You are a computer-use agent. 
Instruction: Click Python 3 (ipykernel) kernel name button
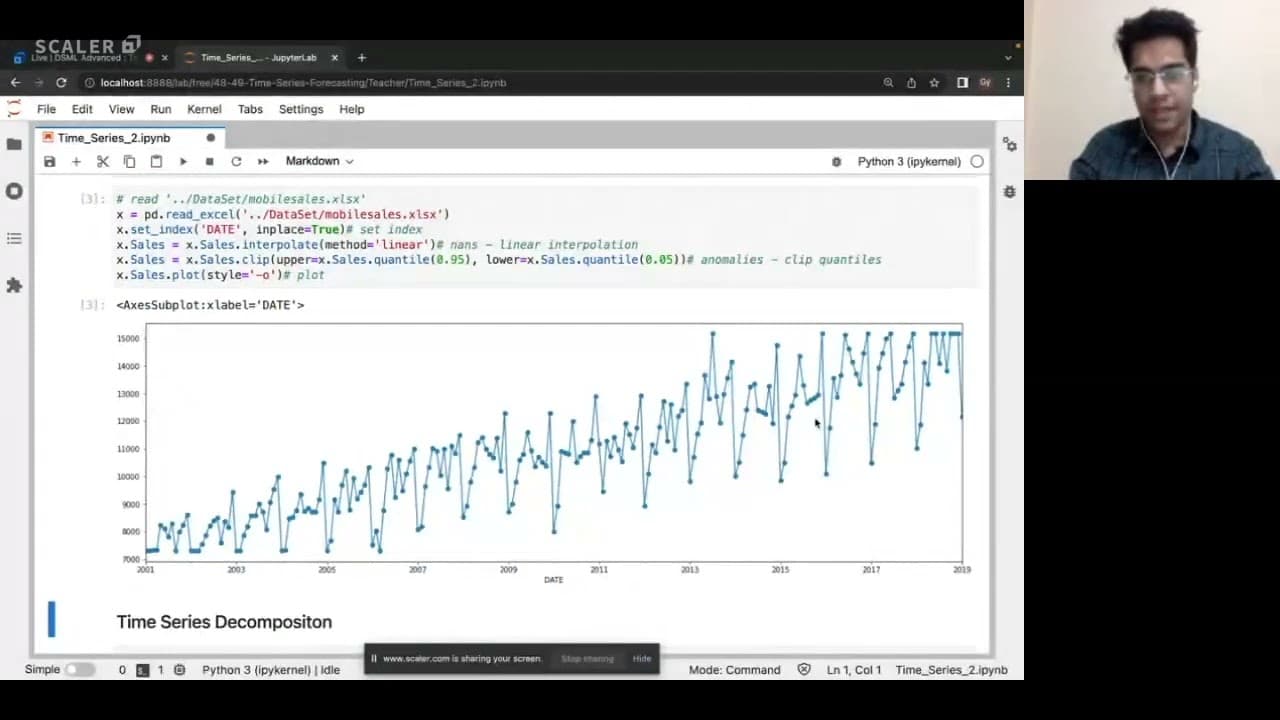(909, 161)
